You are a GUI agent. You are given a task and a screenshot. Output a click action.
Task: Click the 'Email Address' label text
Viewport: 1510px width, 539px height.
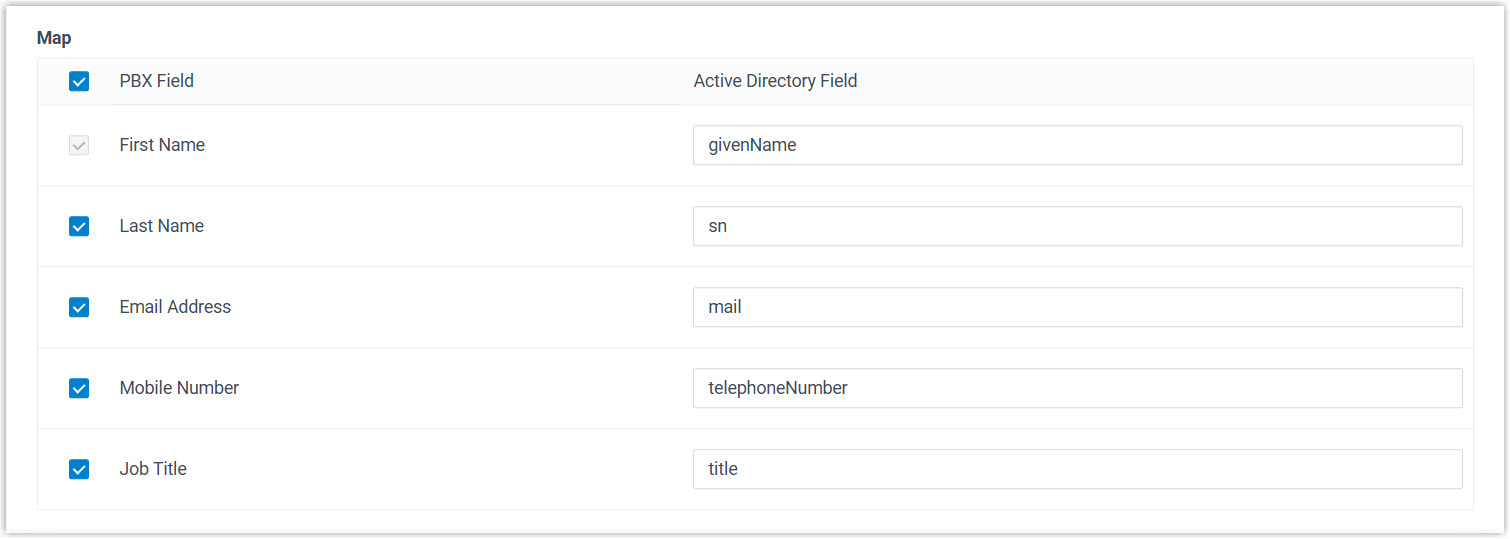(175, 307)
